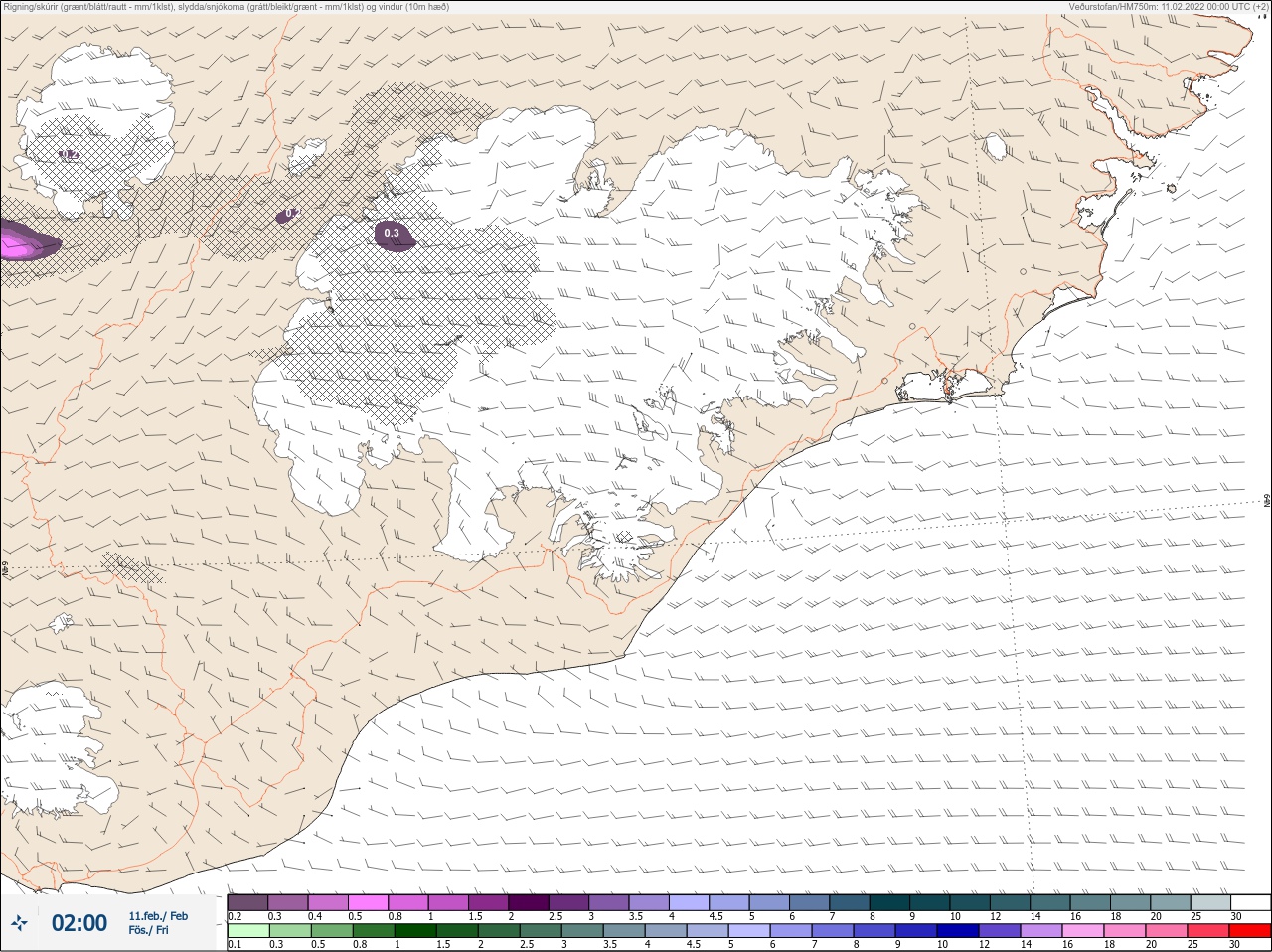Select the lower legend swatch between 5 and 6

(749, 931)
